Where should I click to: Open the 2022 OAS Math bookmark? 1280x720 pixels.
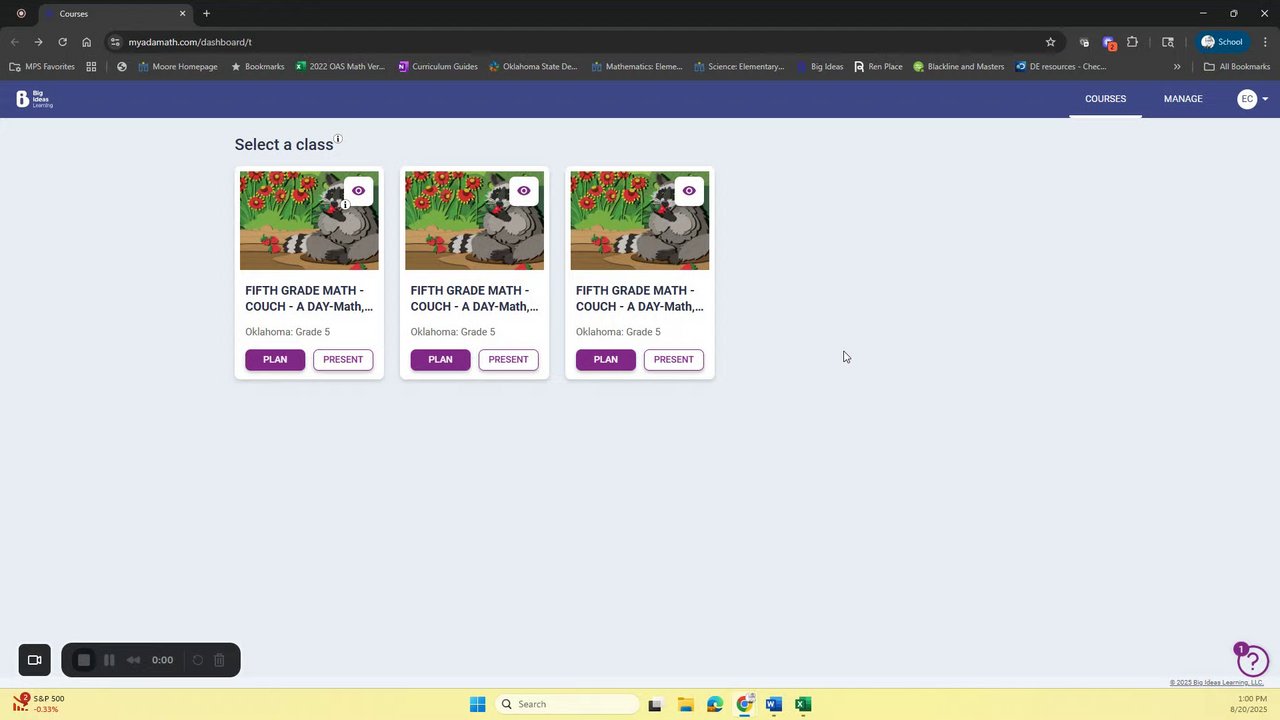(x=340, y=67)
